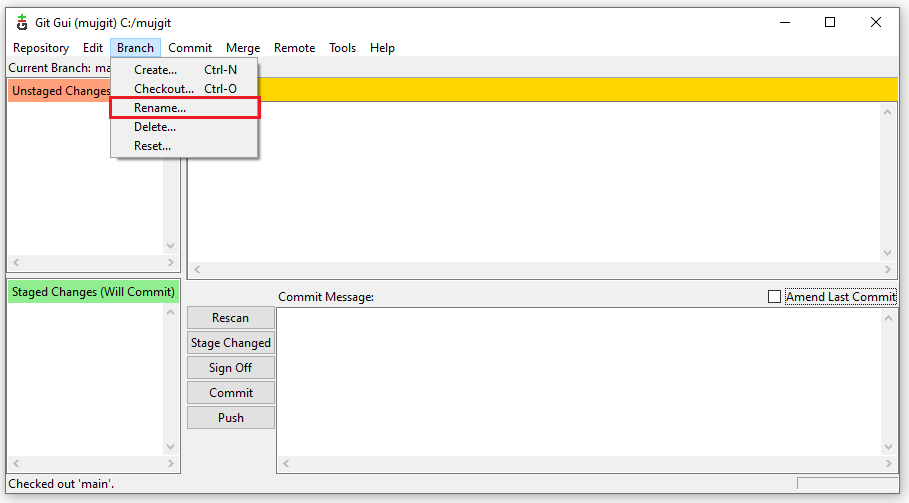Open the Repository menu
909x503 pixels.
tap(41, 48)
